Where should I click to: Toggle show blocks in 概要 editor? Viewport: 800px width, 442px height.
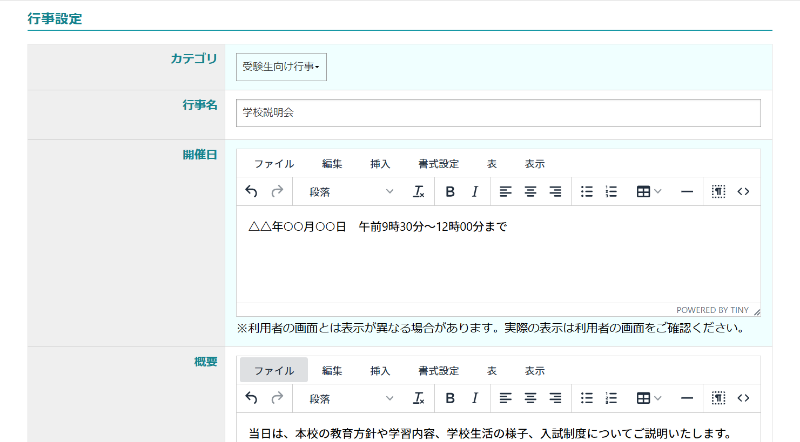point(718,398)
